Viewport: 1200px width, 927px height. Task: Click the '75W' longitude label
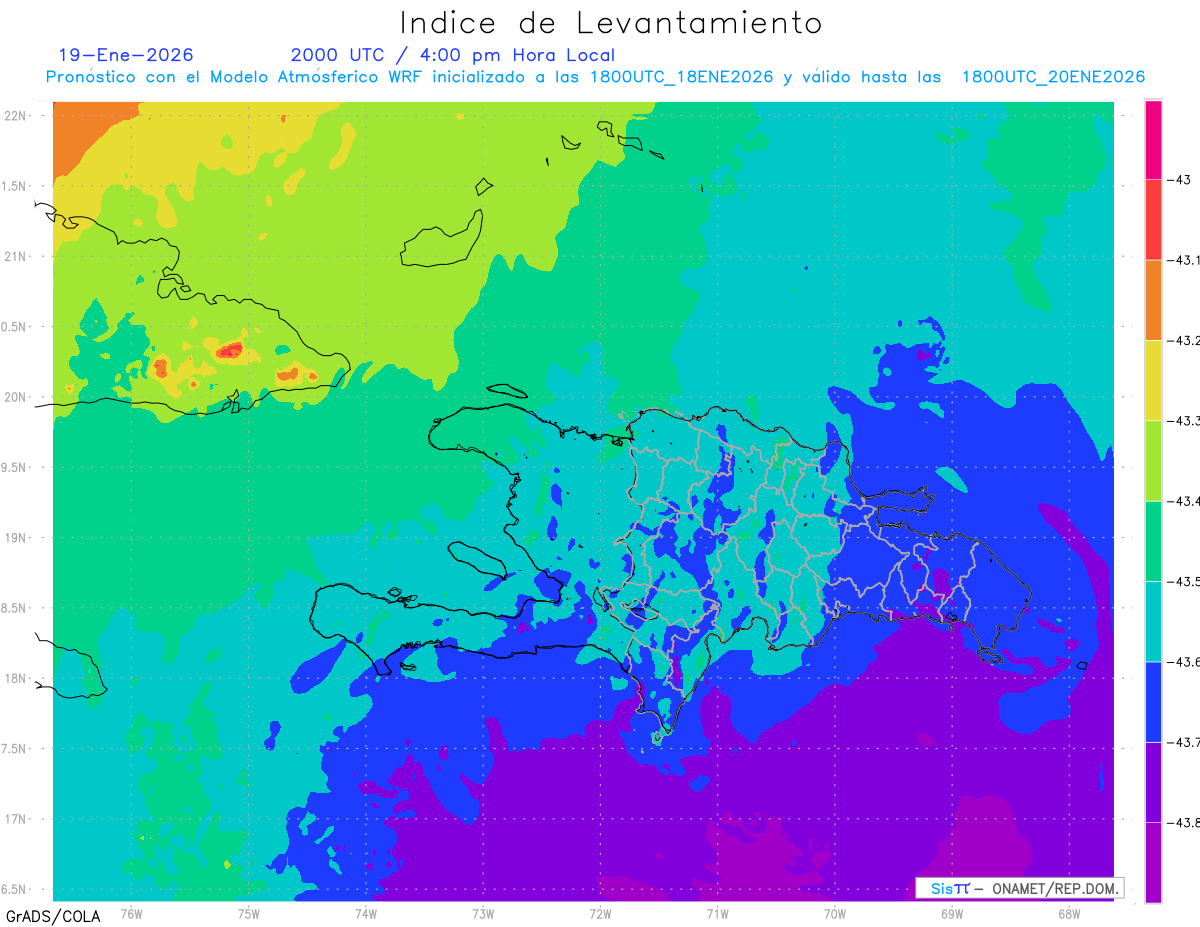click(x=249, y=913)
